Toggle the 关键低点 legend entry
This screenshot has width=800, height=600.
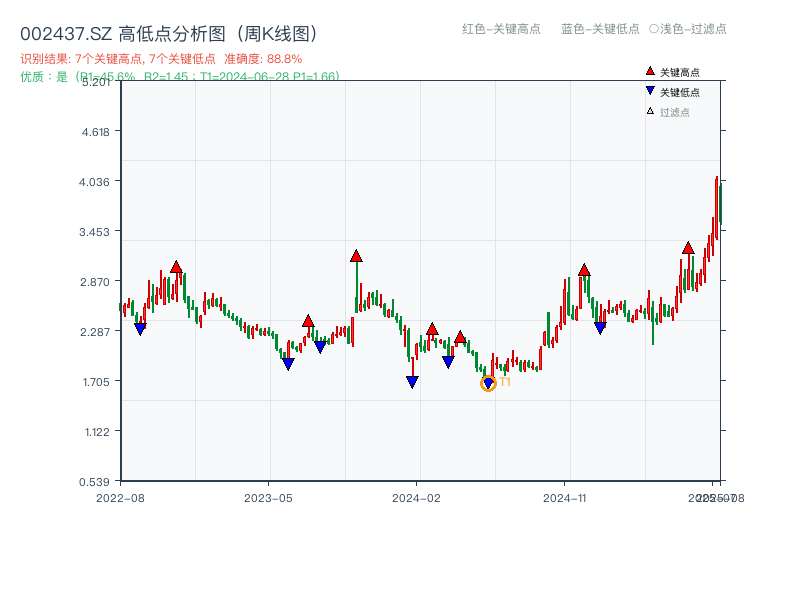[672, 92]
